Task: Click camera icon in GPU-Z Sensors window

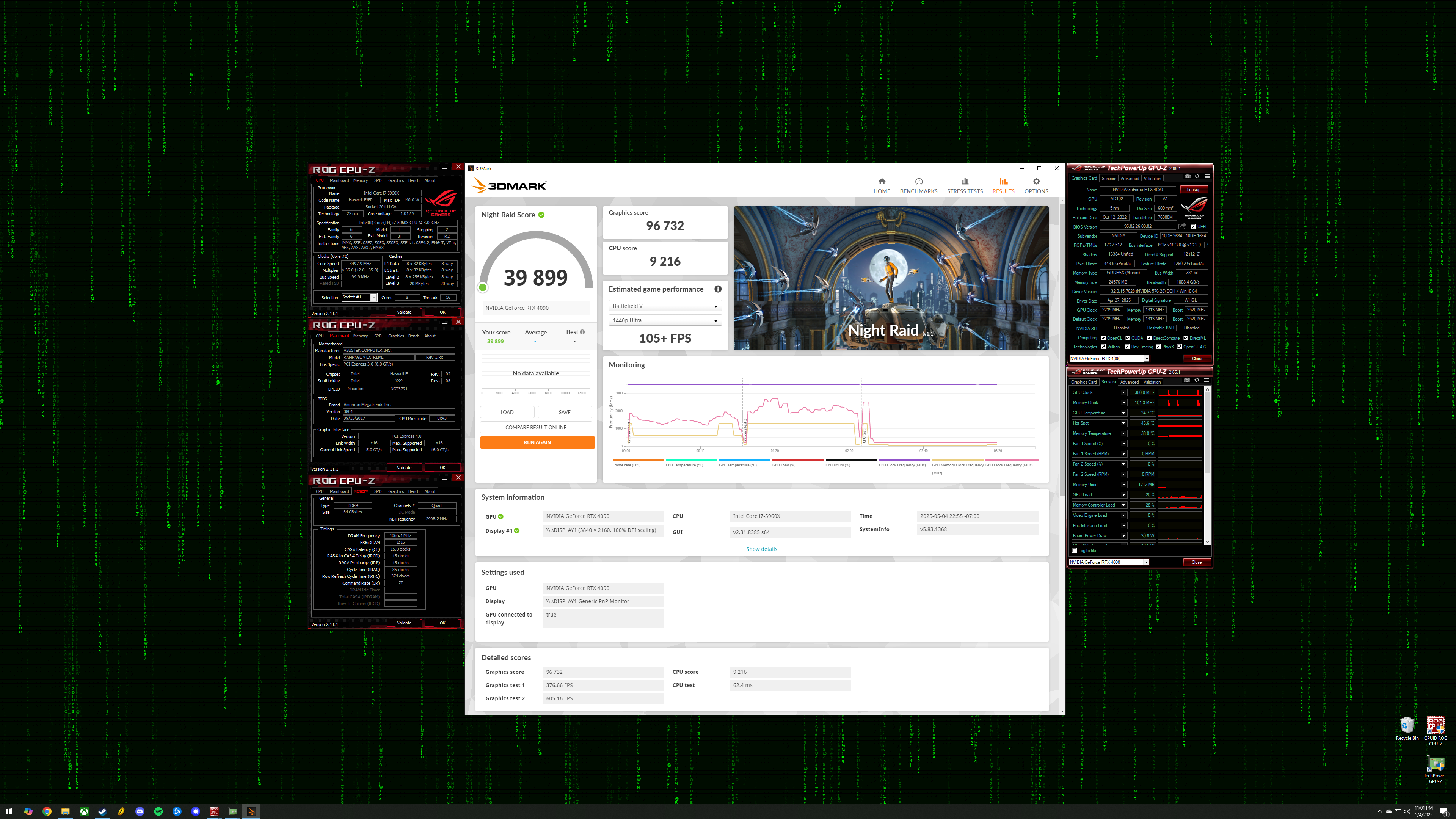Action: [x=1187, y=380]
